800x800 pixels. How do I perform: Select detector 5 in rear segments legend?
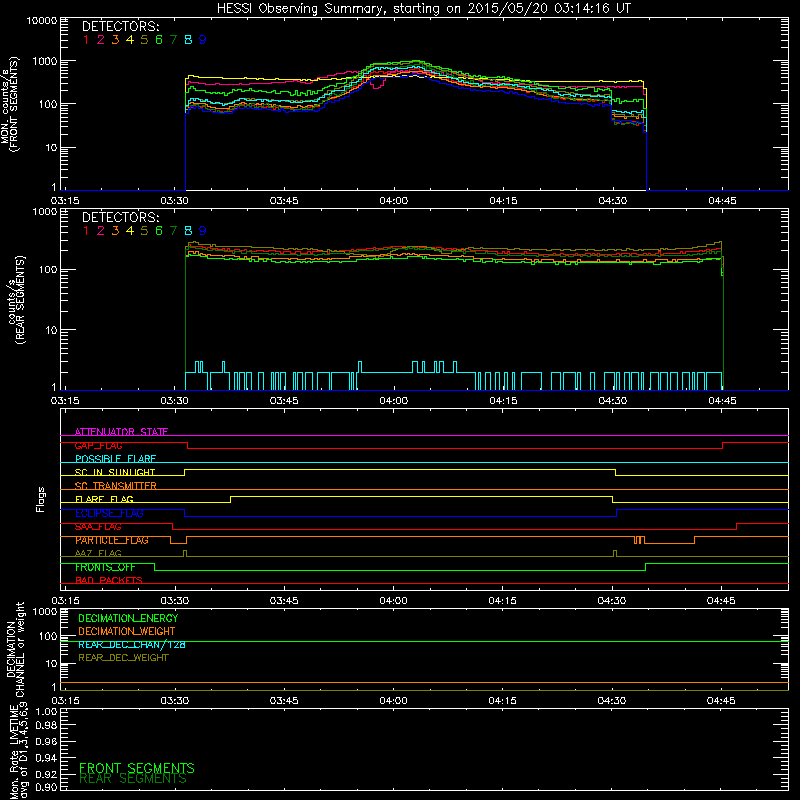pyautogui.click(x=144, y=231)
